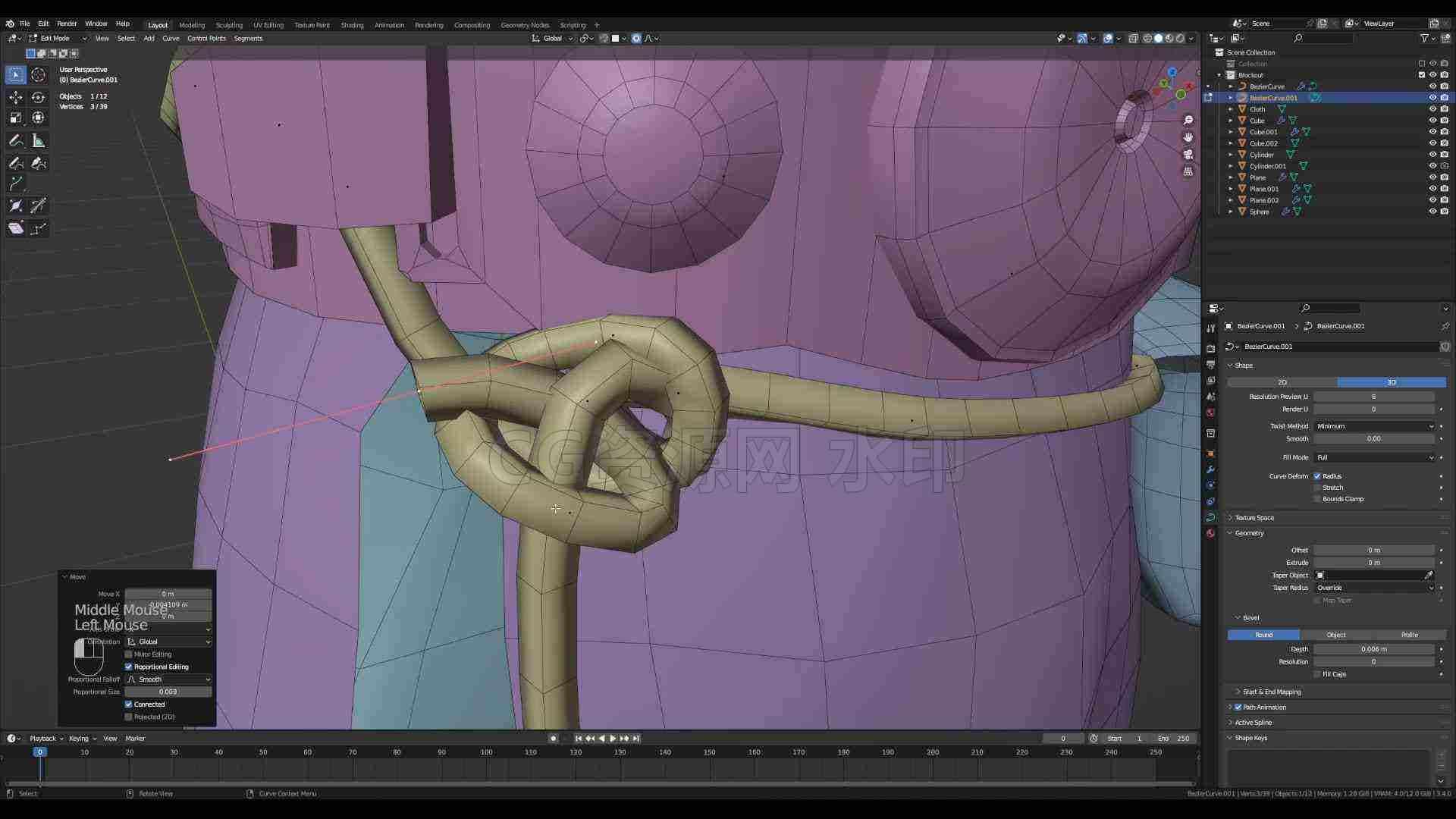This screenshot has width=1456, height=819.
Task: Select the Scale tool icon
Action: (15, 118)
